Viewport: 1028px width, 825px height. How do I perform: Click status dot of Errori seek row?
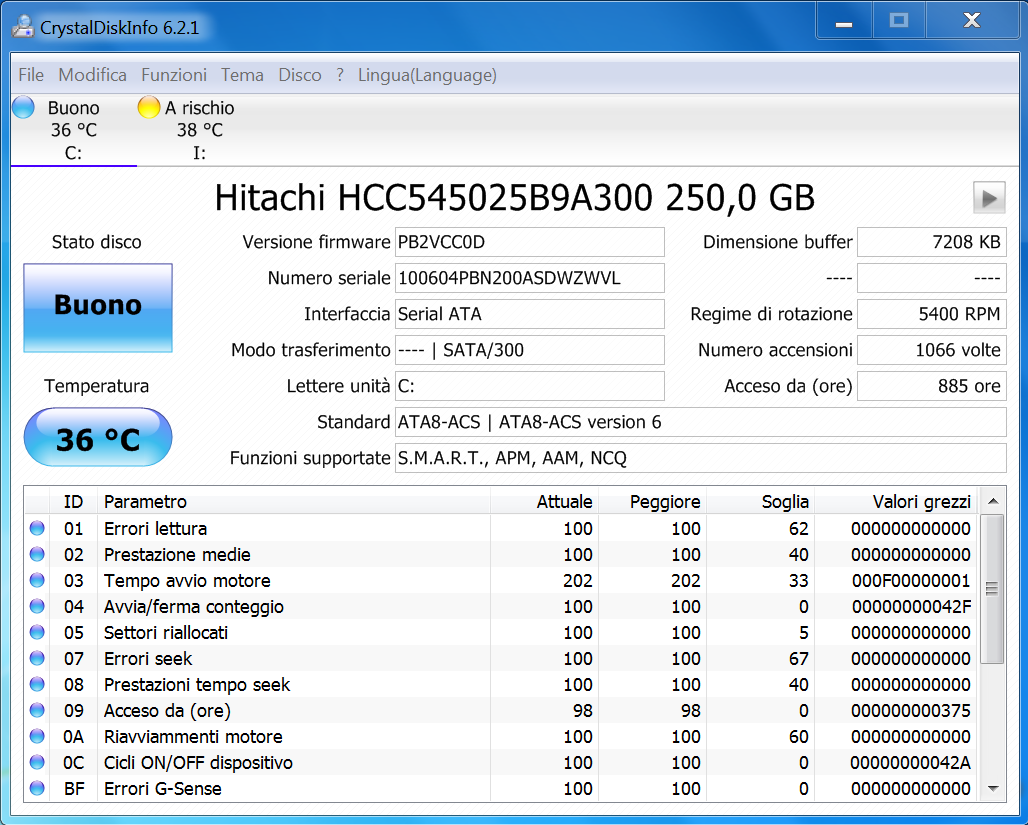click(37, 658)
